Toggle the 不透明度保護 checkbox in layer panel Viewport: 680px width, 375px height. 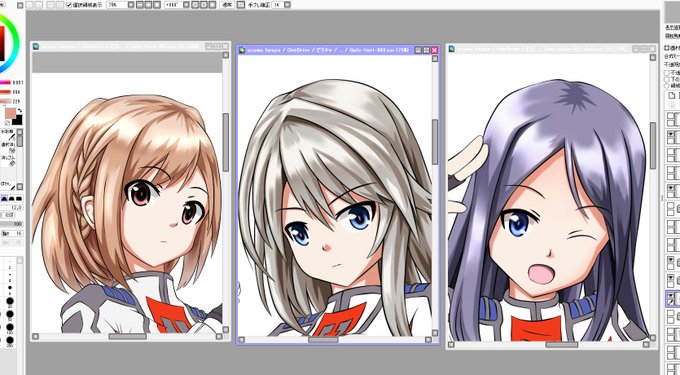pyautogui.click(x=667, y=73)
